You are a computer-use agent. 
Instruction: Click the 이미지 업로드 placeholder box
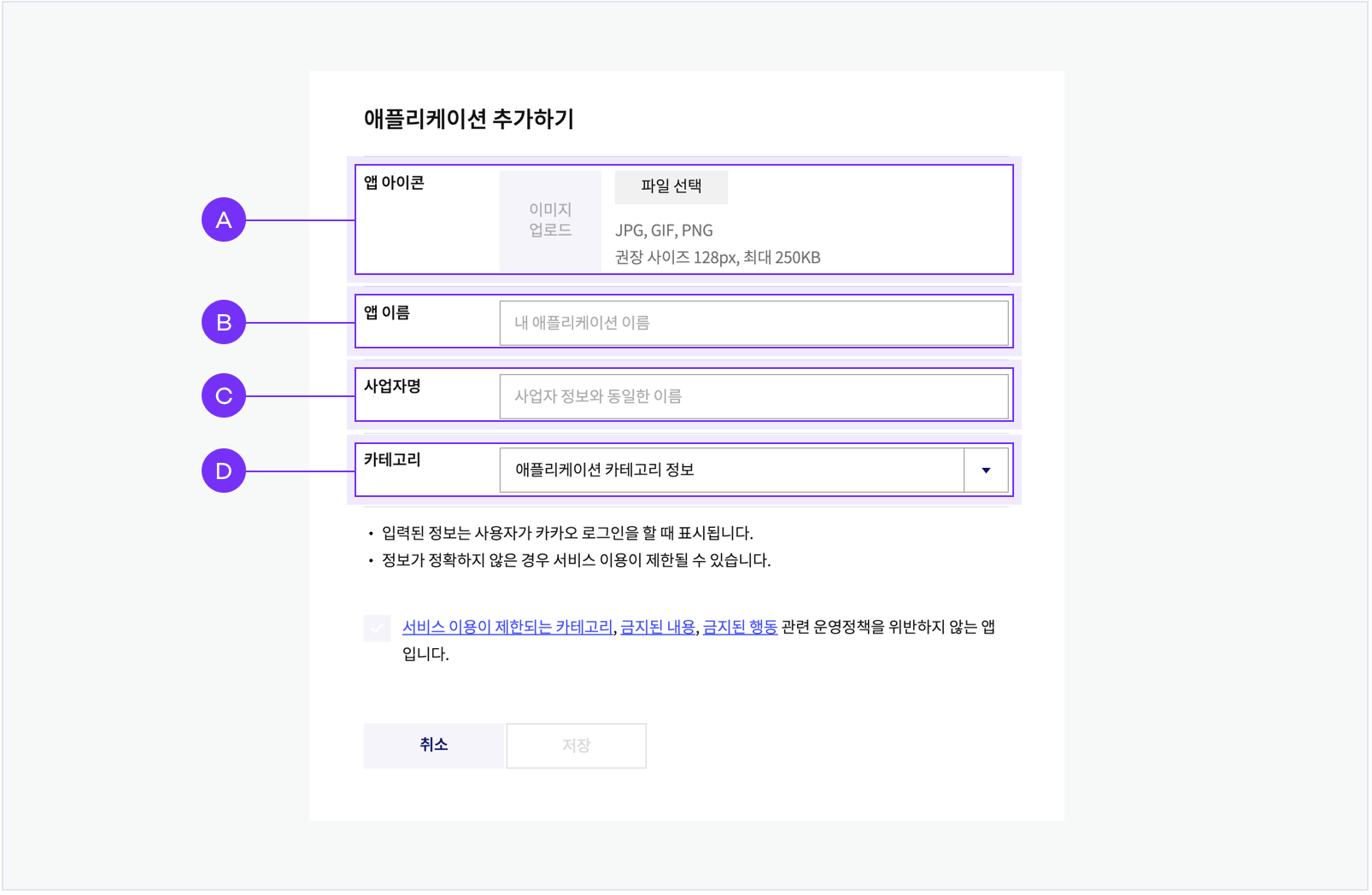coord(550,220)
